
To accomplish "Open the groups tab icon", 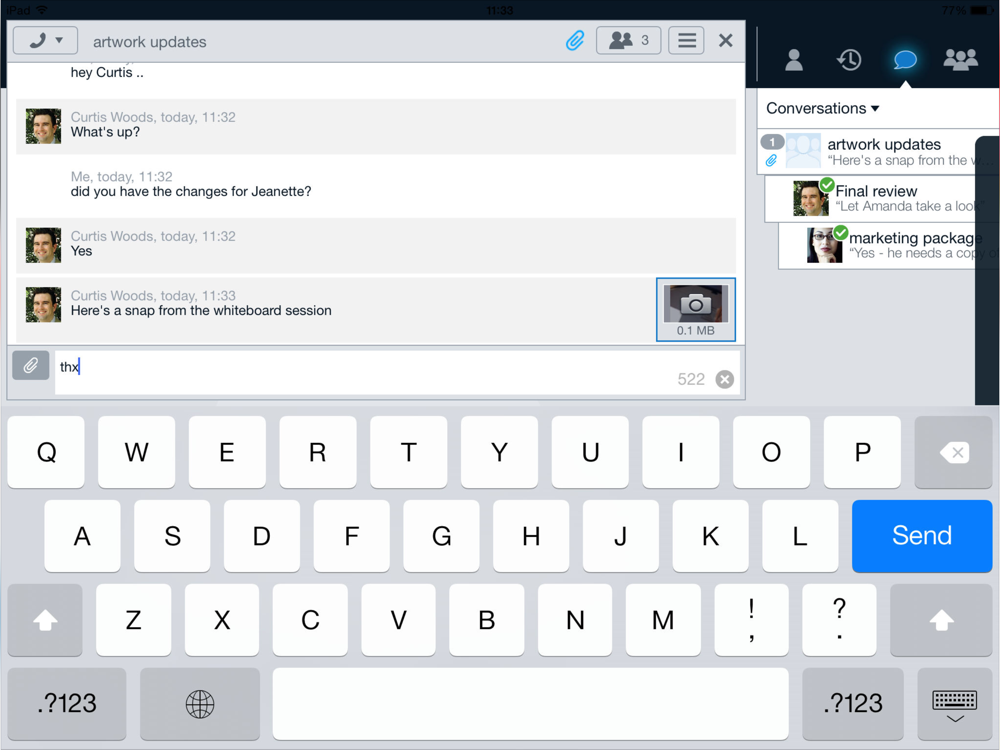I will click(x=960, y=60).
